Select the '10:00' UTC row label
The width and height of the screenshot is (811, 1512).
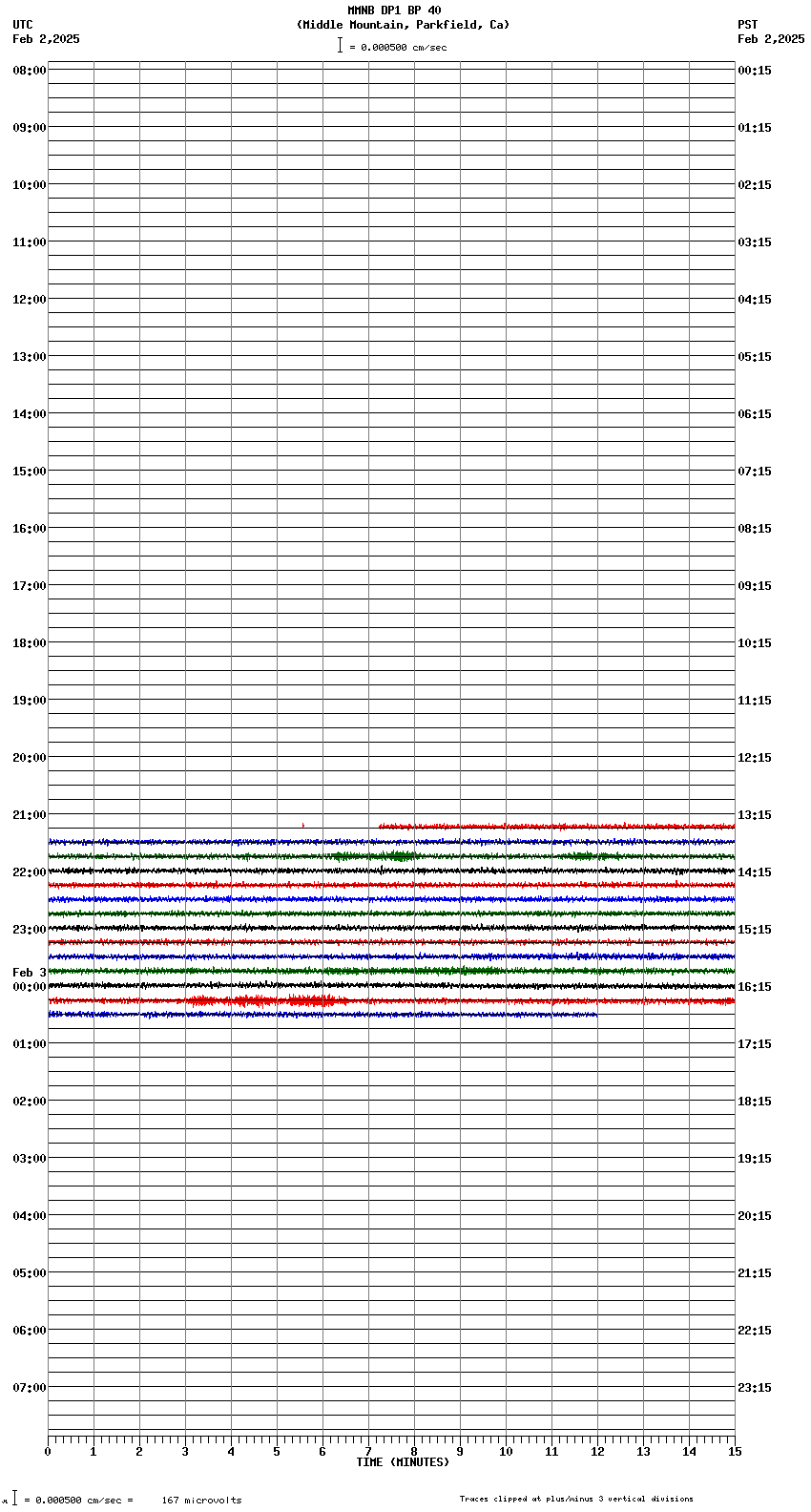pos(29,185)
